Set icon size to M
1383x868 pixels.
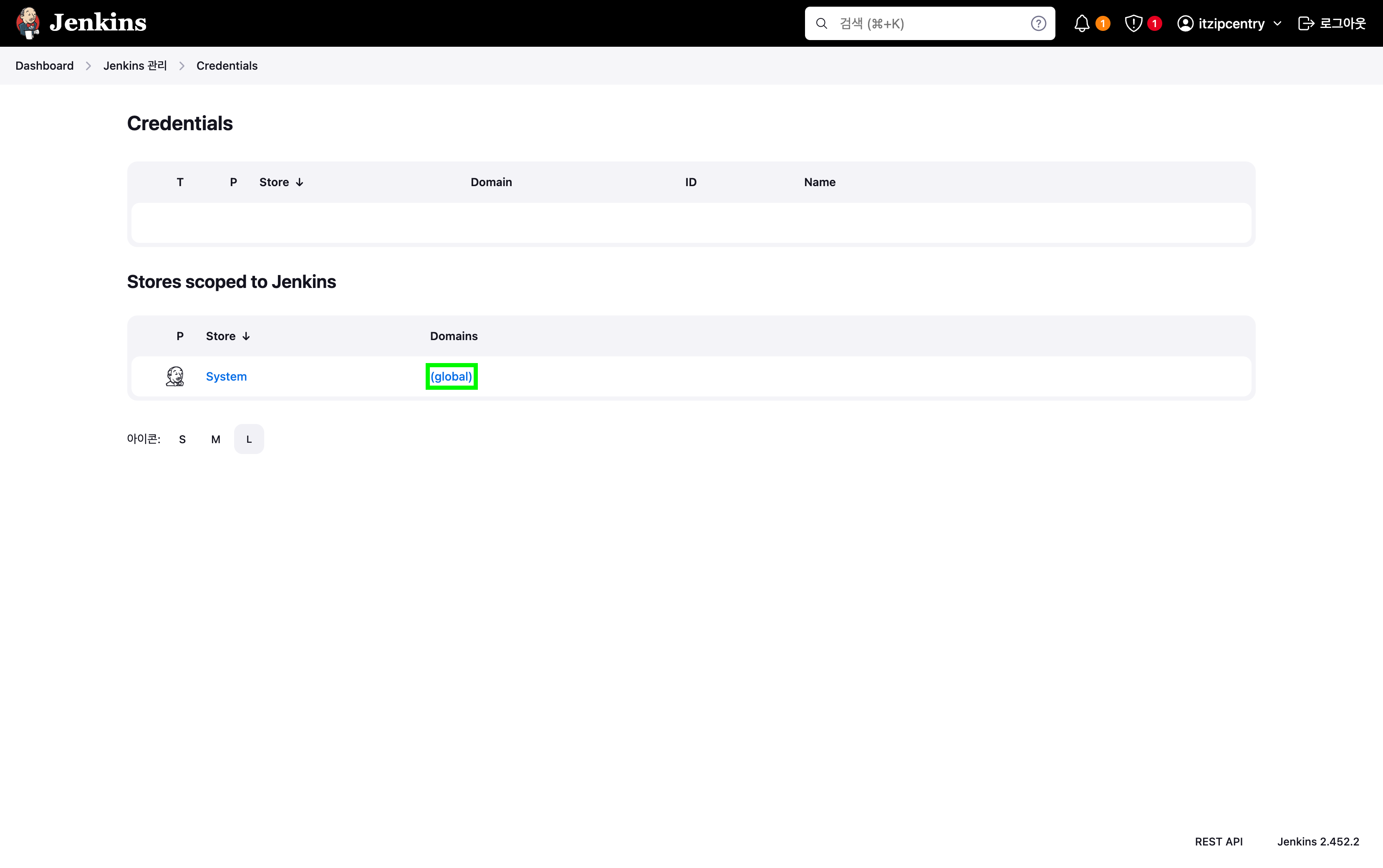pos(215,439)
